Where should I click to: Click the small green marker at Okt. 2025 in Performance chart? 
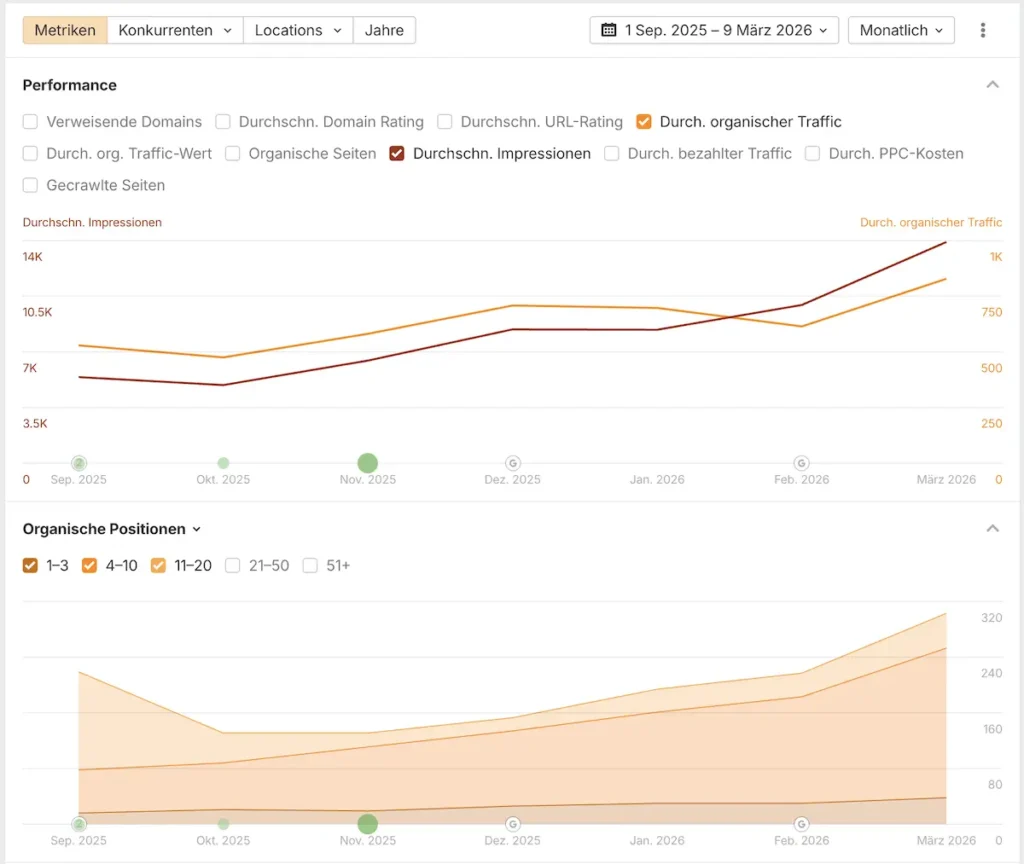[x=223, y=463]
